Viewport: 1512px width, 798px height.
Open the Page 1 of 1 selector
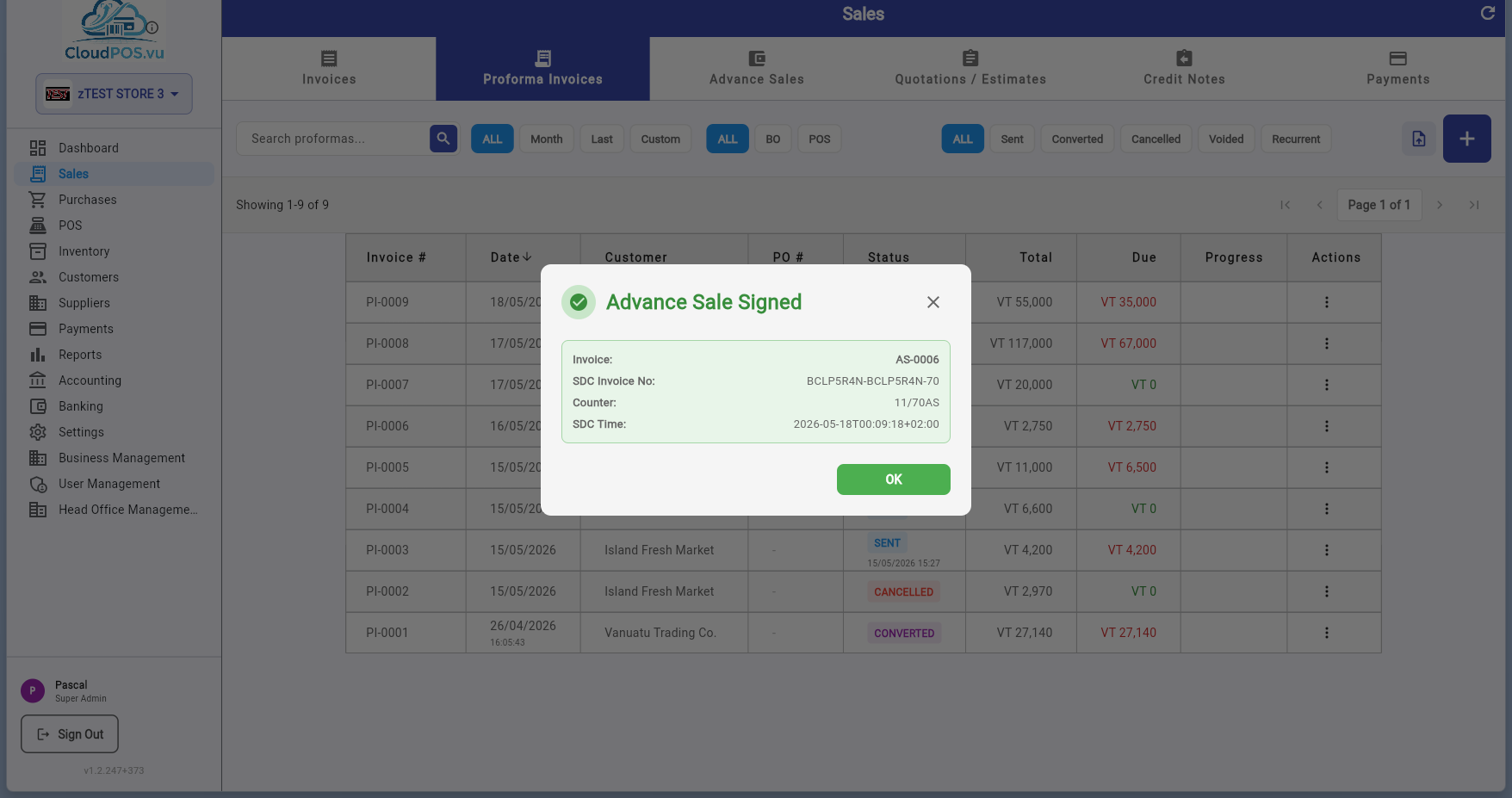coord(1379,205)
